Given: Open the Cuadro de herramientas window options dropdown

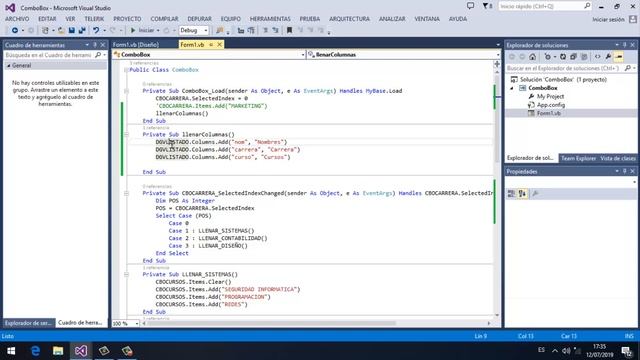Looking at the screenshot, I should 87,45.
